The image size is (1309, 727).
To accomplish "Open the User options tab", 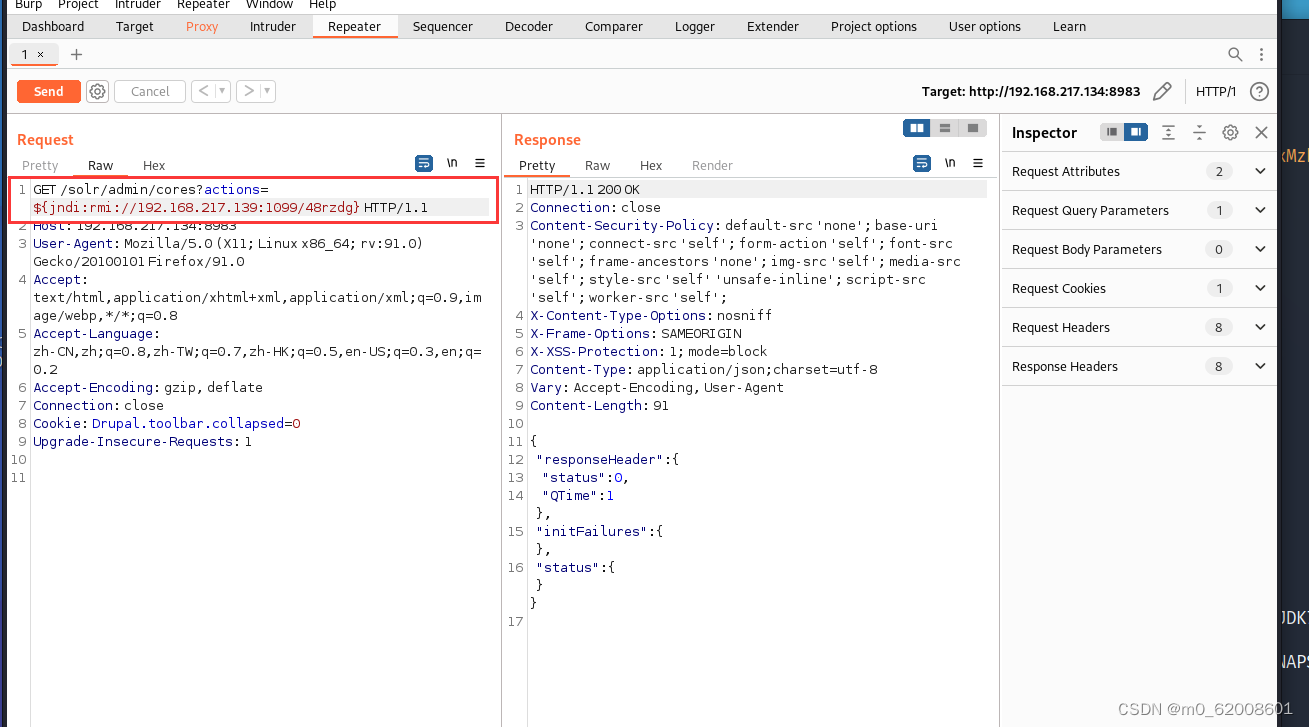I will (x=985, y=26).
